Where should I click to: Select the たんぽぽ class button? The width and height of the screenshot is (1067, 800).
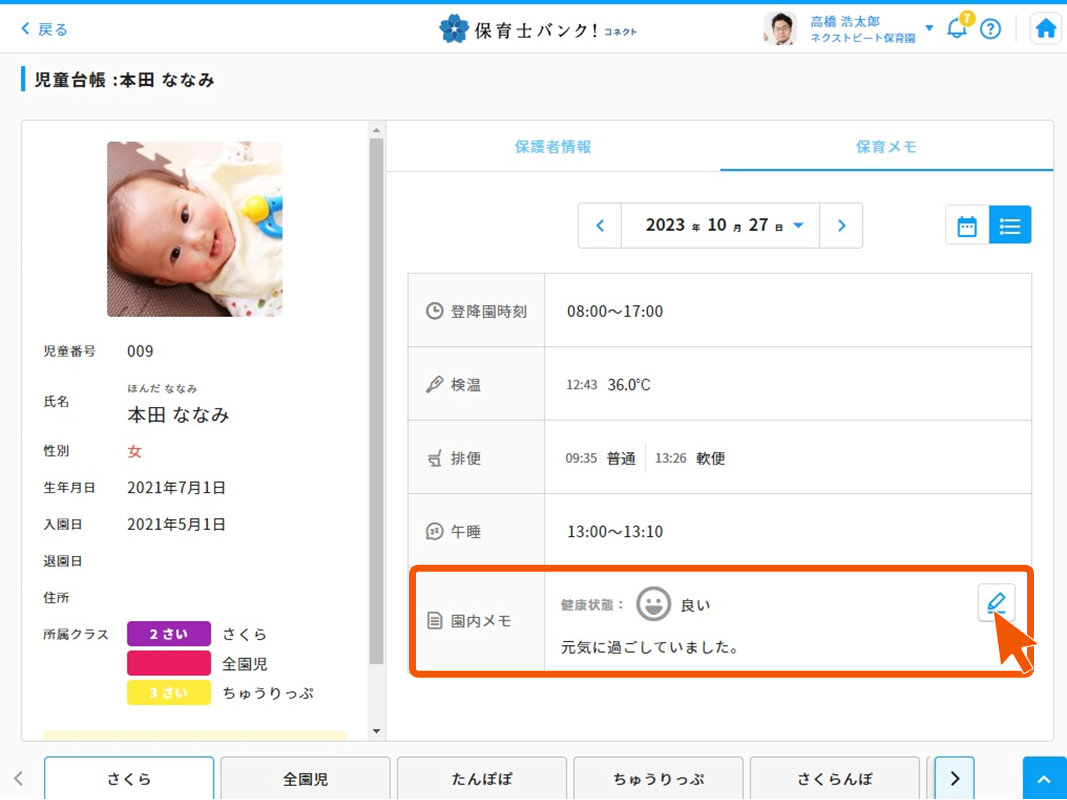tap(481, 778)
